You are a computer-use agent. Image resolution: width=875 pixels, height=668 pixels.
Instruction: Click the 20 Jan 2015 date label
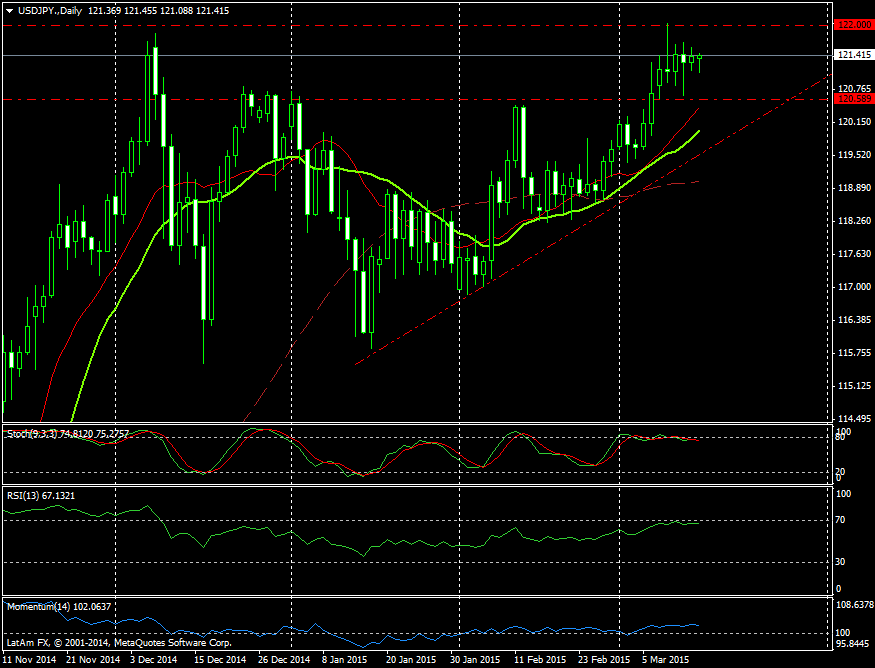pyautogui.click(x=412, y=660)
